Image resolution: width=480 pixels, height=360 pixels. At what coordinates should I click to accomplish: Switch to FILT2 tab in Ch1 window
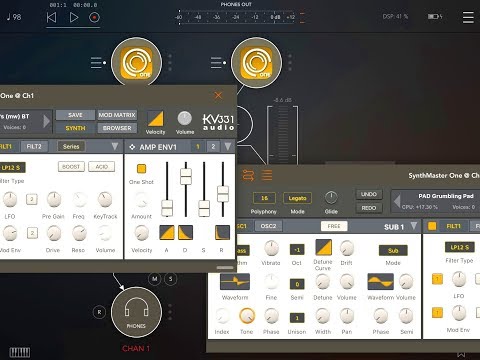click(34, 147)
